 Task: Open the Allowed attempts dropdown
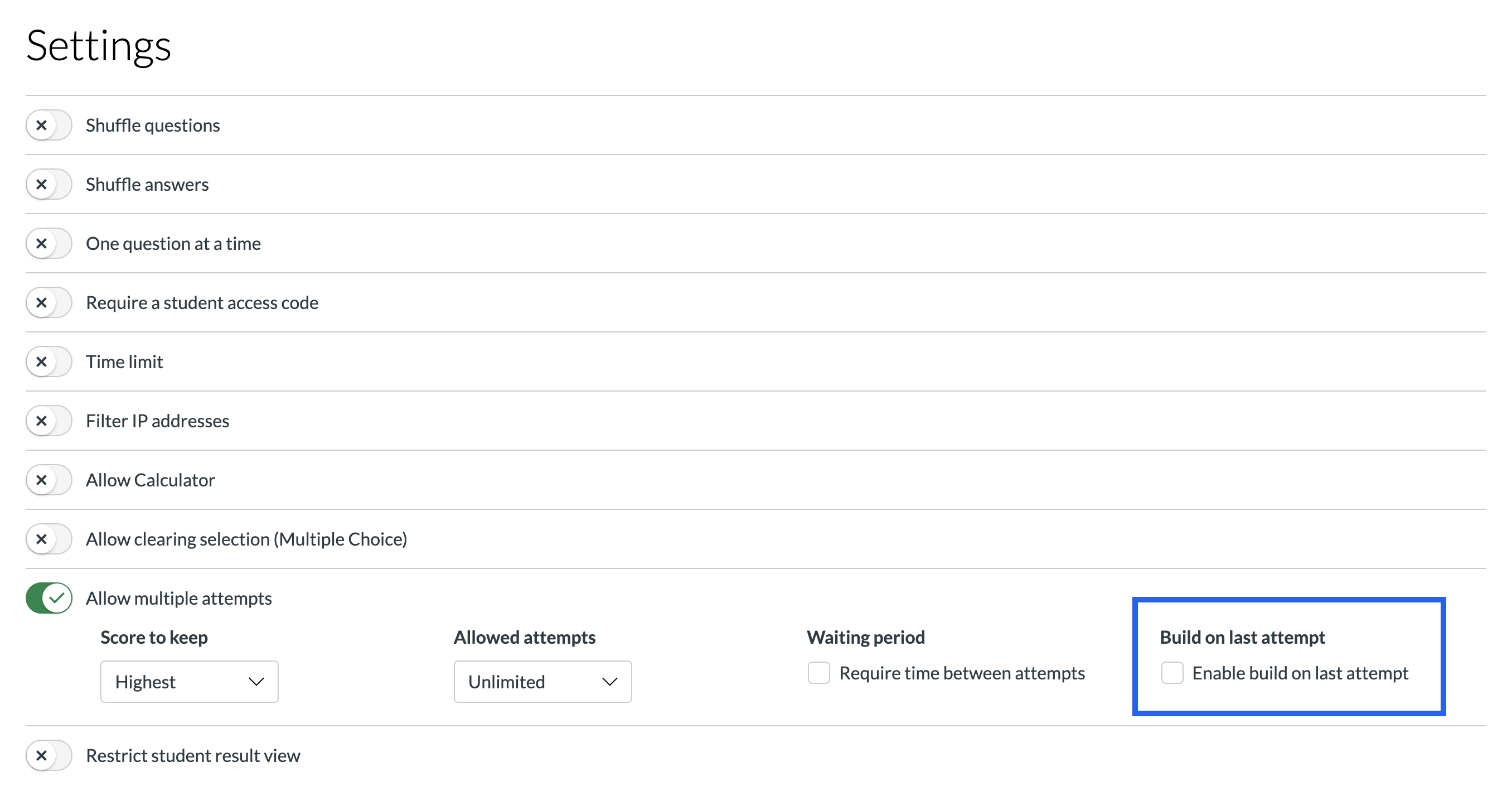(x=542, y=682)
